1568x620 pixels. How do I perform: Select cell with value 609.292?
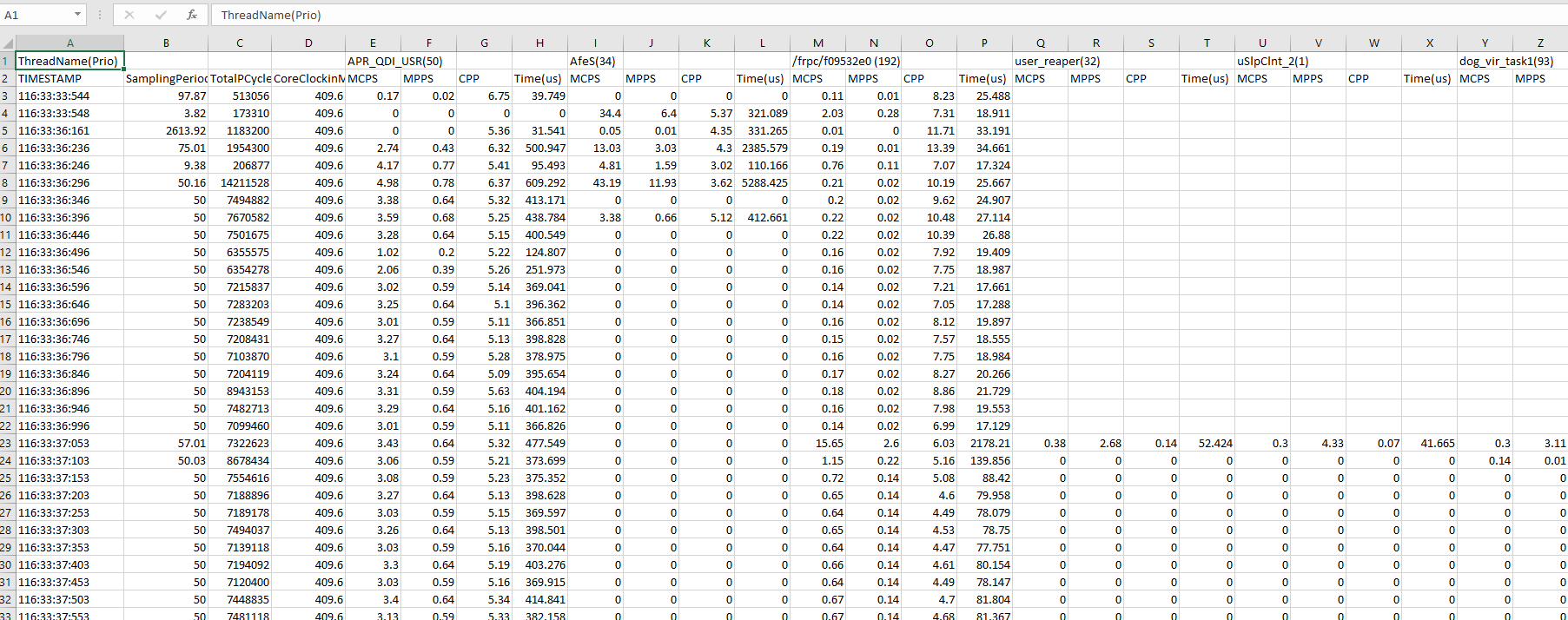click(539, 182)
